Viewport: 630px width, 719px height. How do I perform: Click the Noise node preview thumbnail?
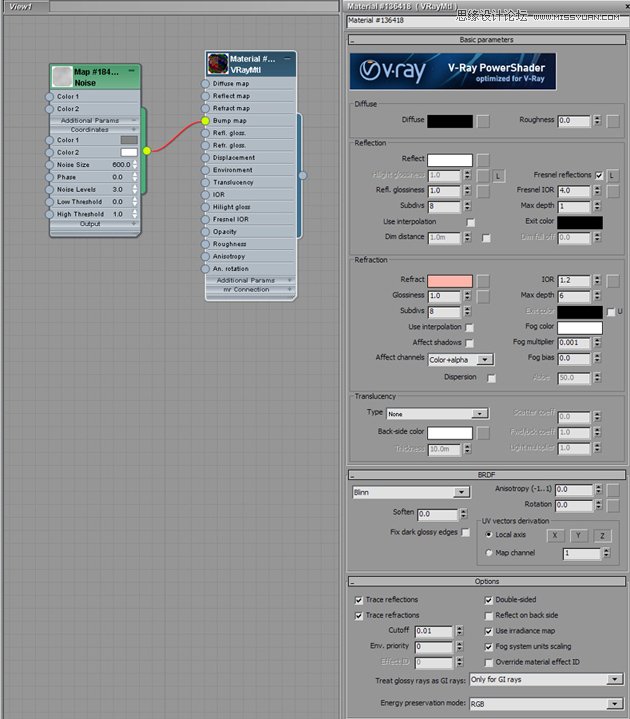[x=62, y=77]
